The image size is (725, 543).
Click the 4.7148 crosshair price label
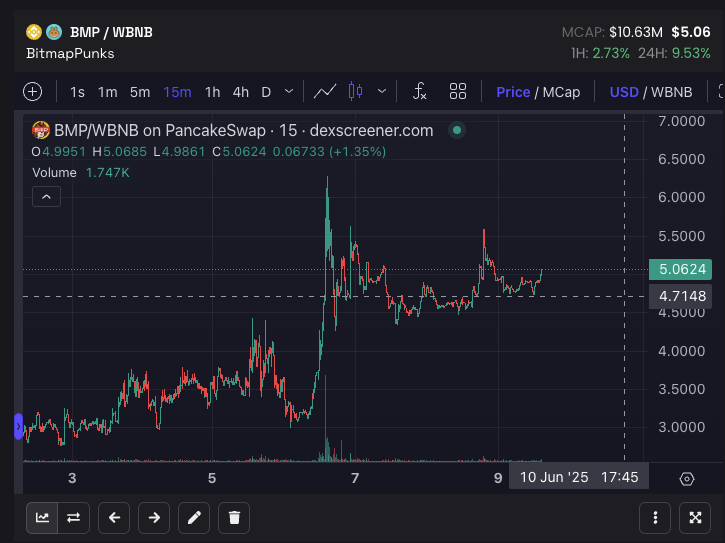click(680, 296)
